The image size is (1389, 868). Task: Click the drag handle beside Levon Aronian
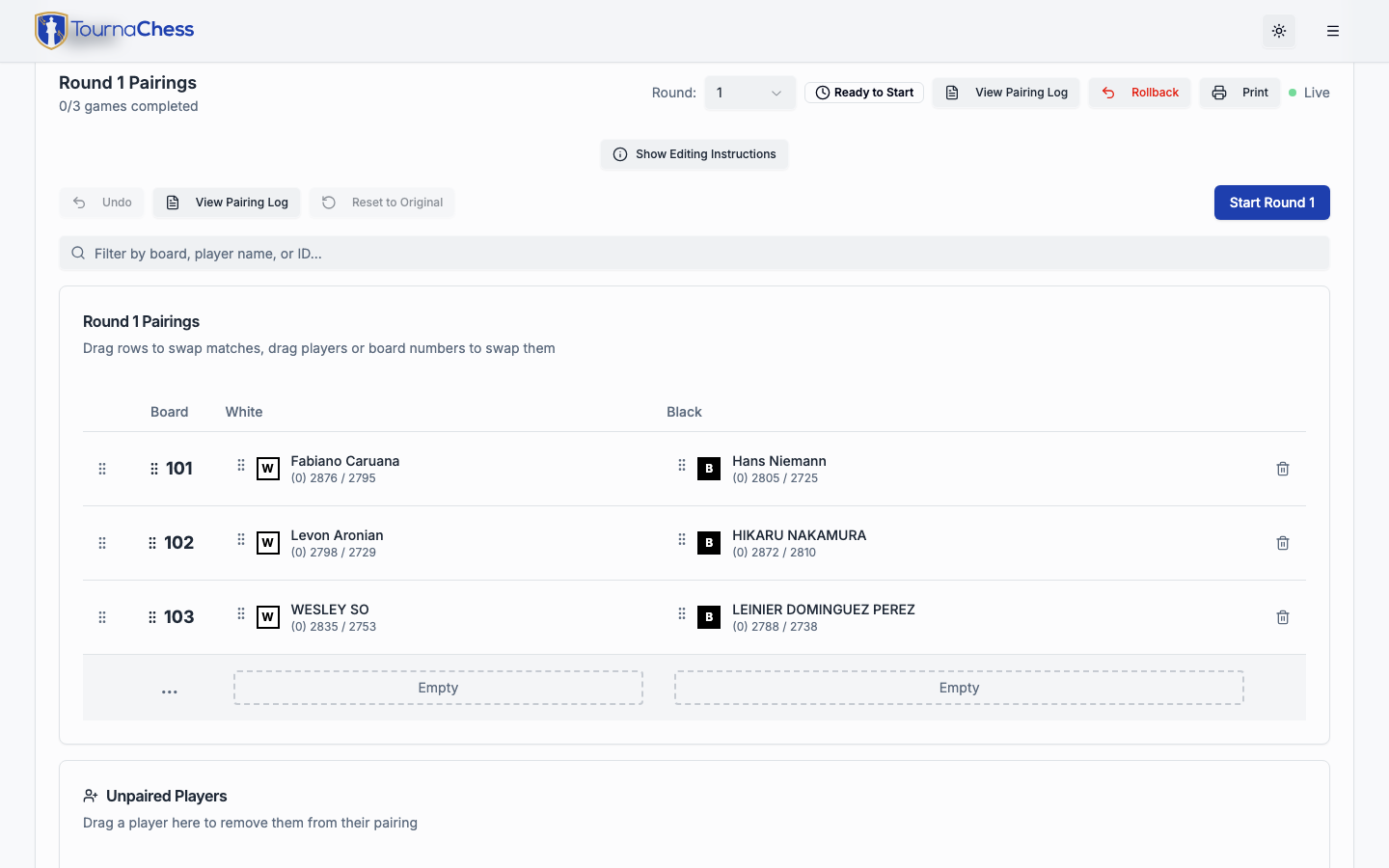point(241,539)
